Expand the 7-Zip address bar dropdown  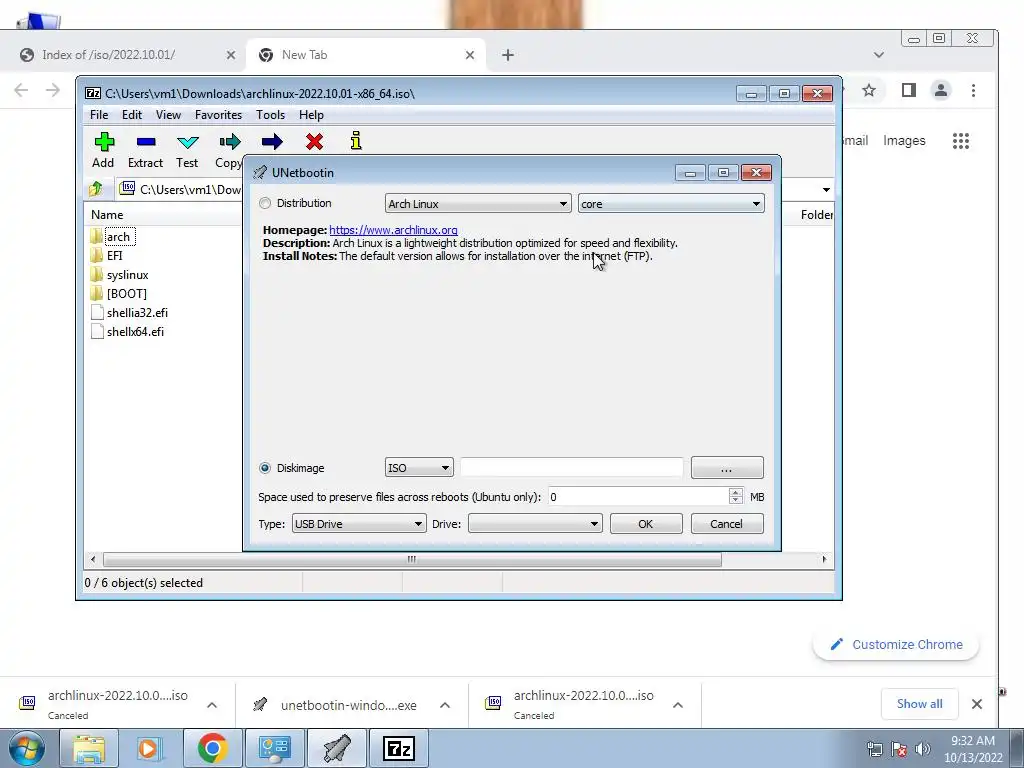point(826,189)
